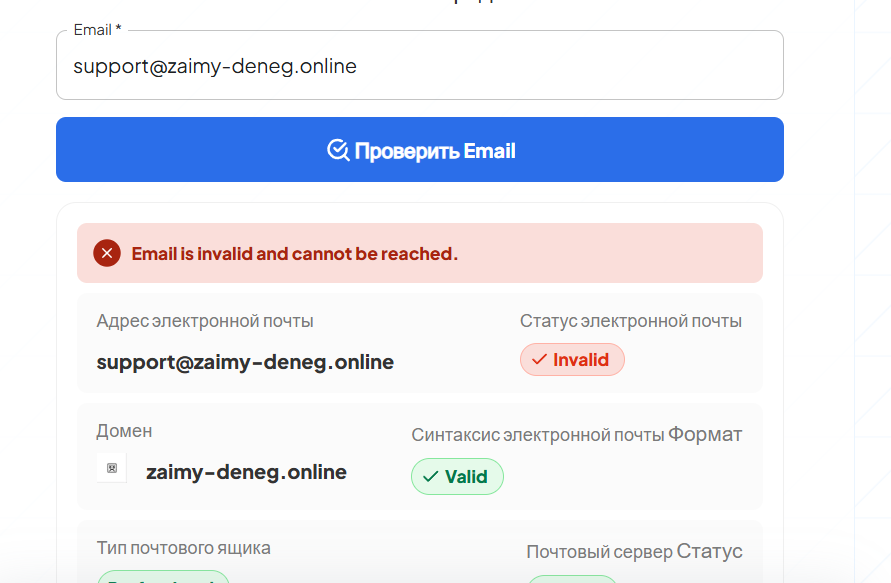The image size is (891, 583).
Task: Click the Email input field
Action: pyautogui.click(x=419, y=65)
